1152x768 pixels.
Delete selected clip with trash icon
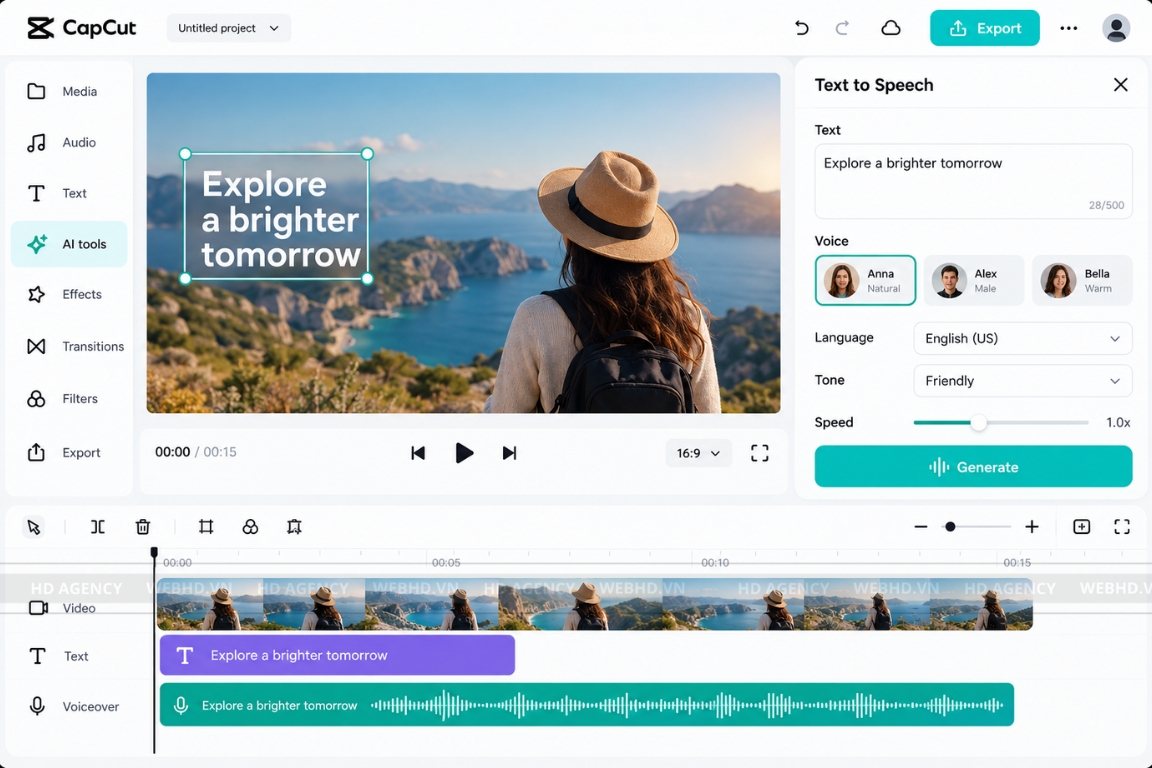click(143, 527)
